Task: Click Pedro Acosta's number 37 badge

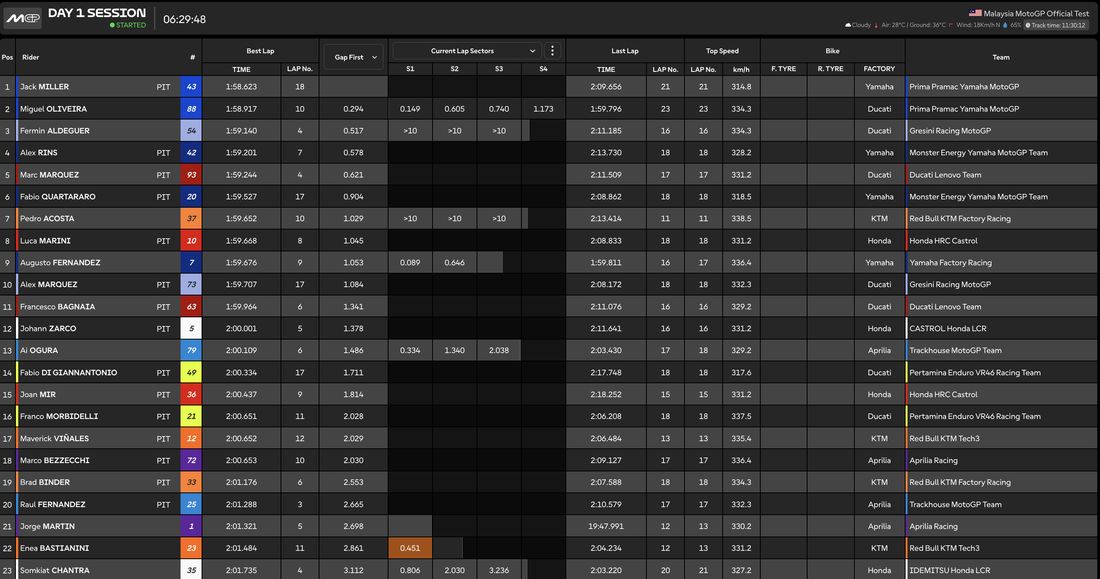Action: pos(191,218)
